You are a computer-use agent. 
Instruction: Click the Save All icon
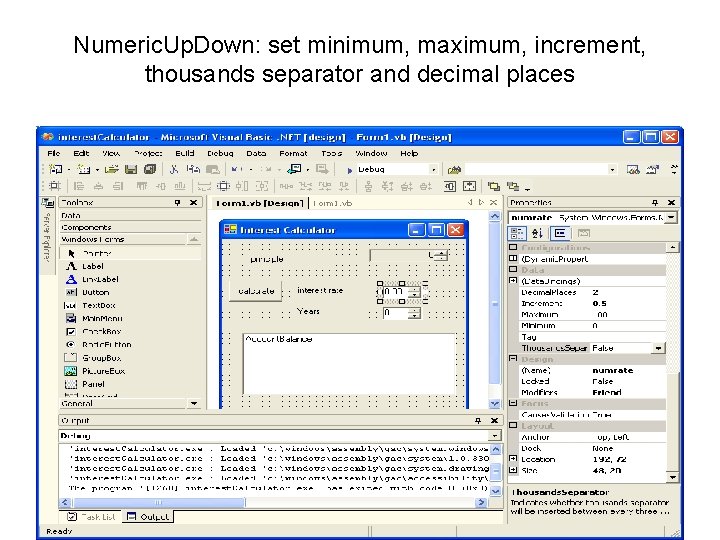150,169
